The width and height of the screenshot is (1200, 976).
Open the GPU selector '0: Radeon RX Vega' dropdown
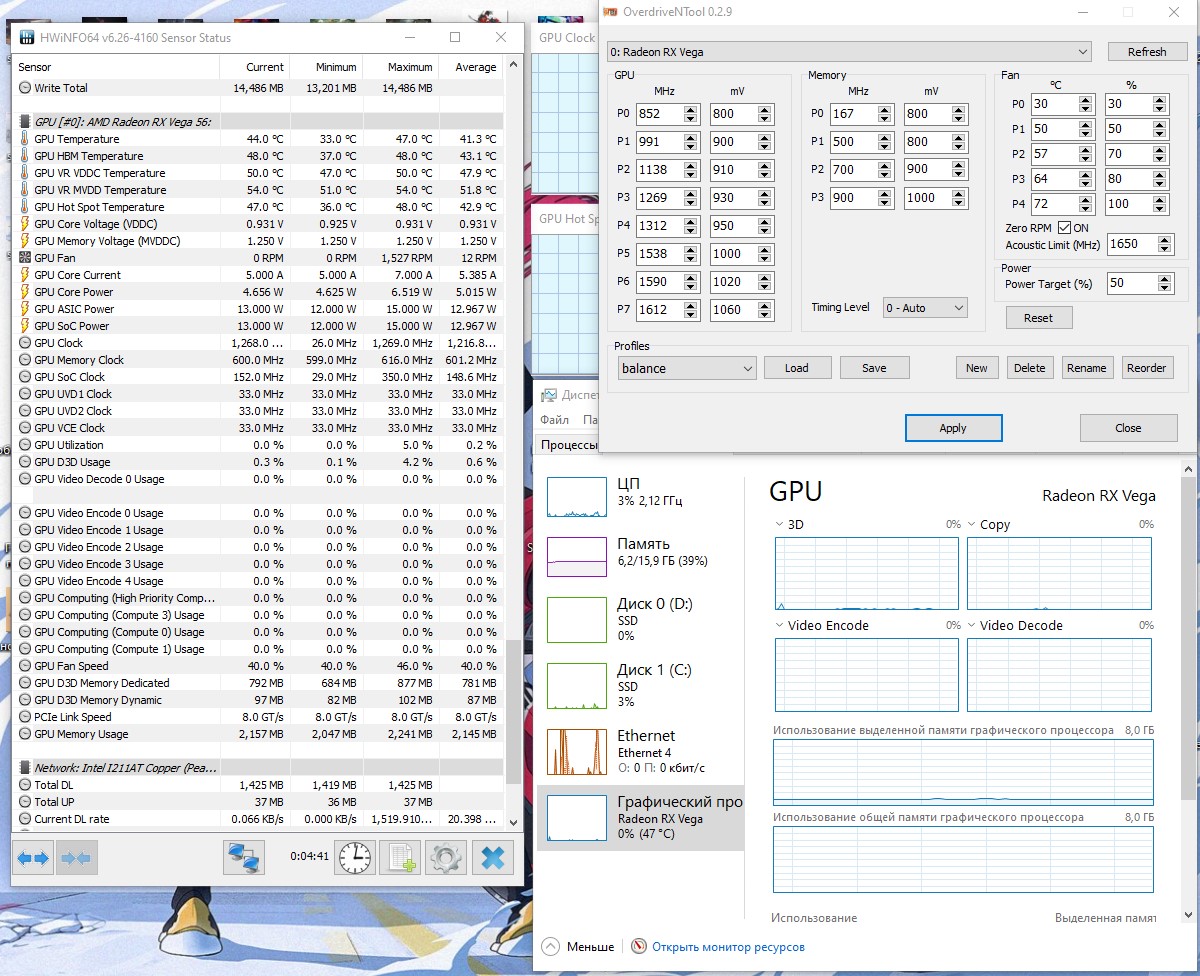[848, 51]
